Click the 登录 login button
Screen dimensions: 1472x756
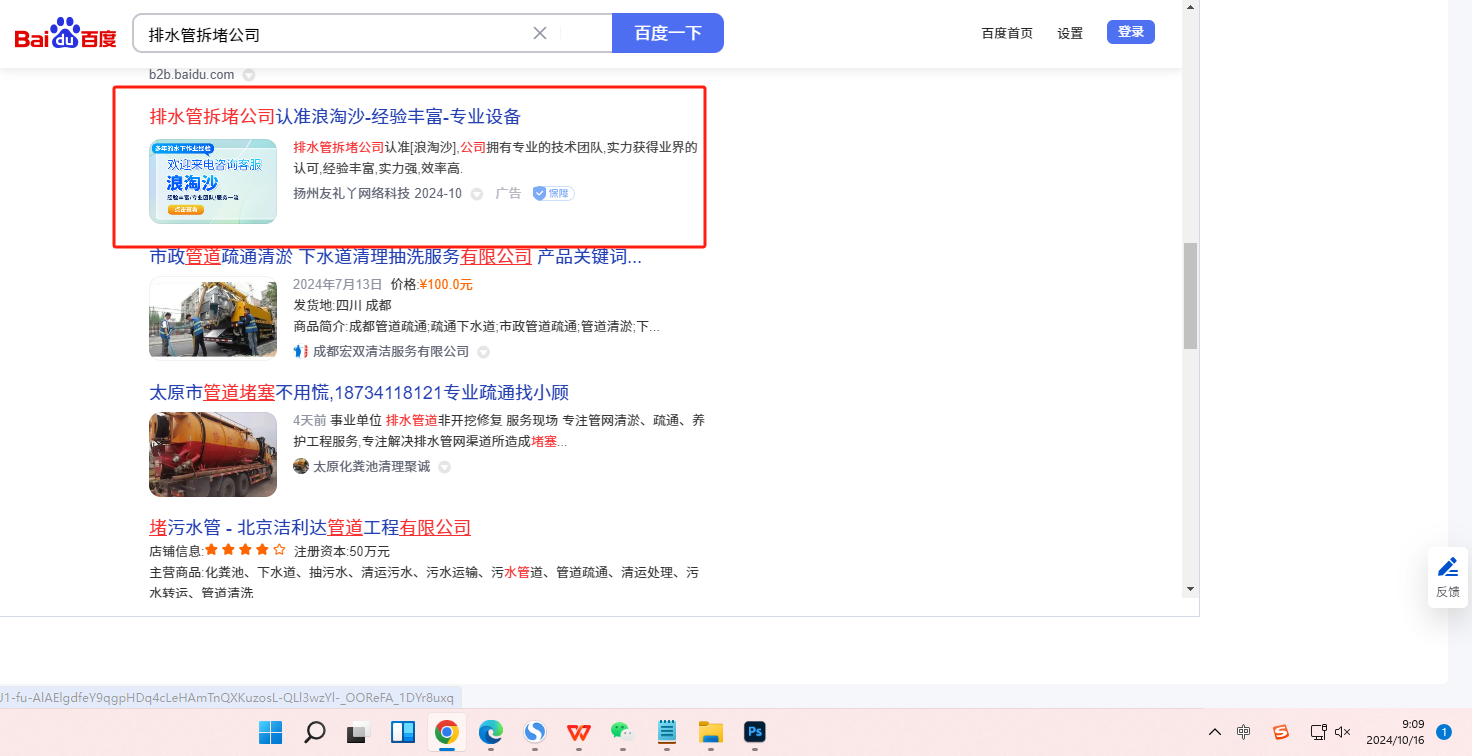(1130, 32)
